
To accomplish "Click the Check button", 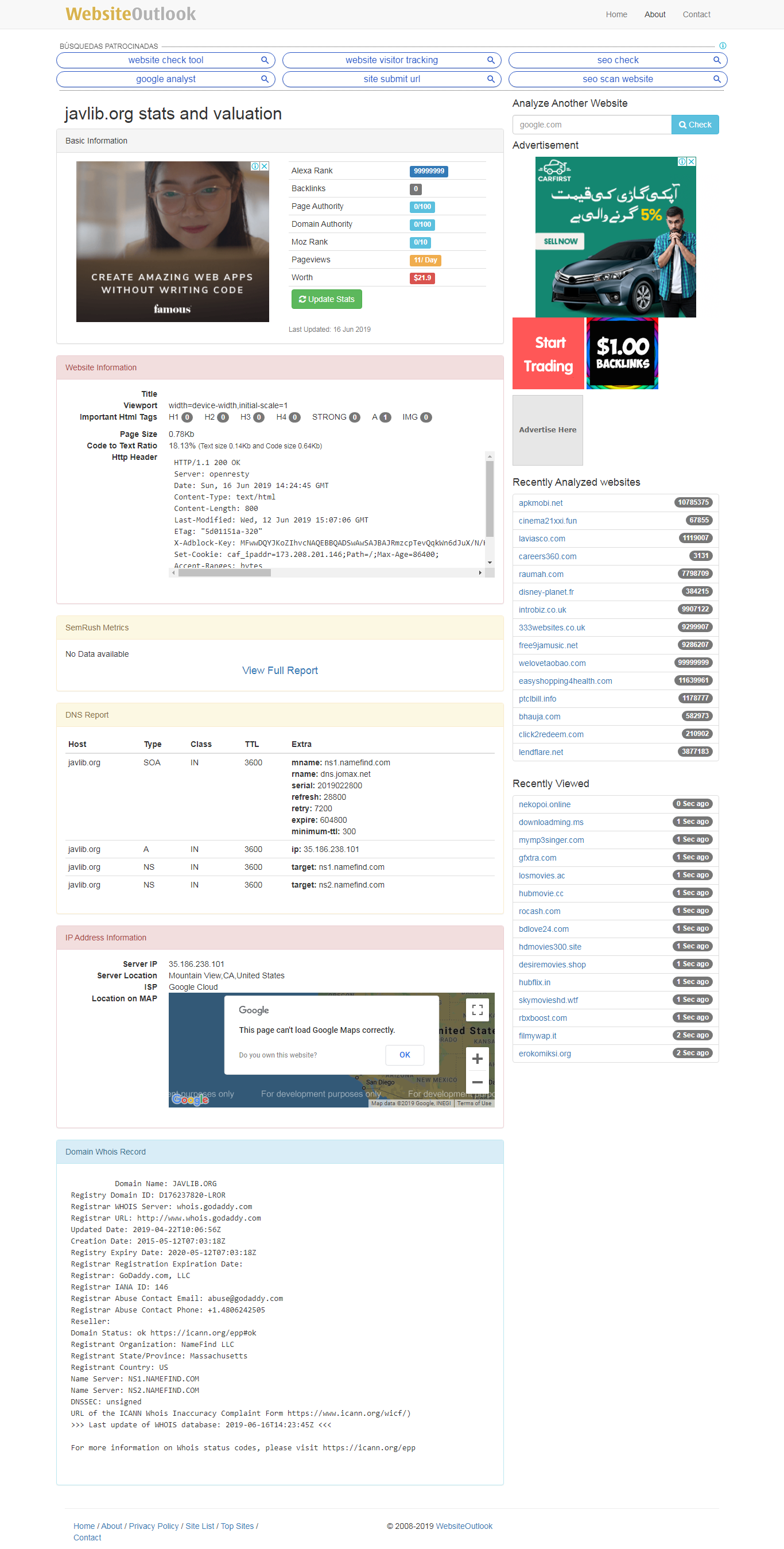I will (x=695, y=125).
